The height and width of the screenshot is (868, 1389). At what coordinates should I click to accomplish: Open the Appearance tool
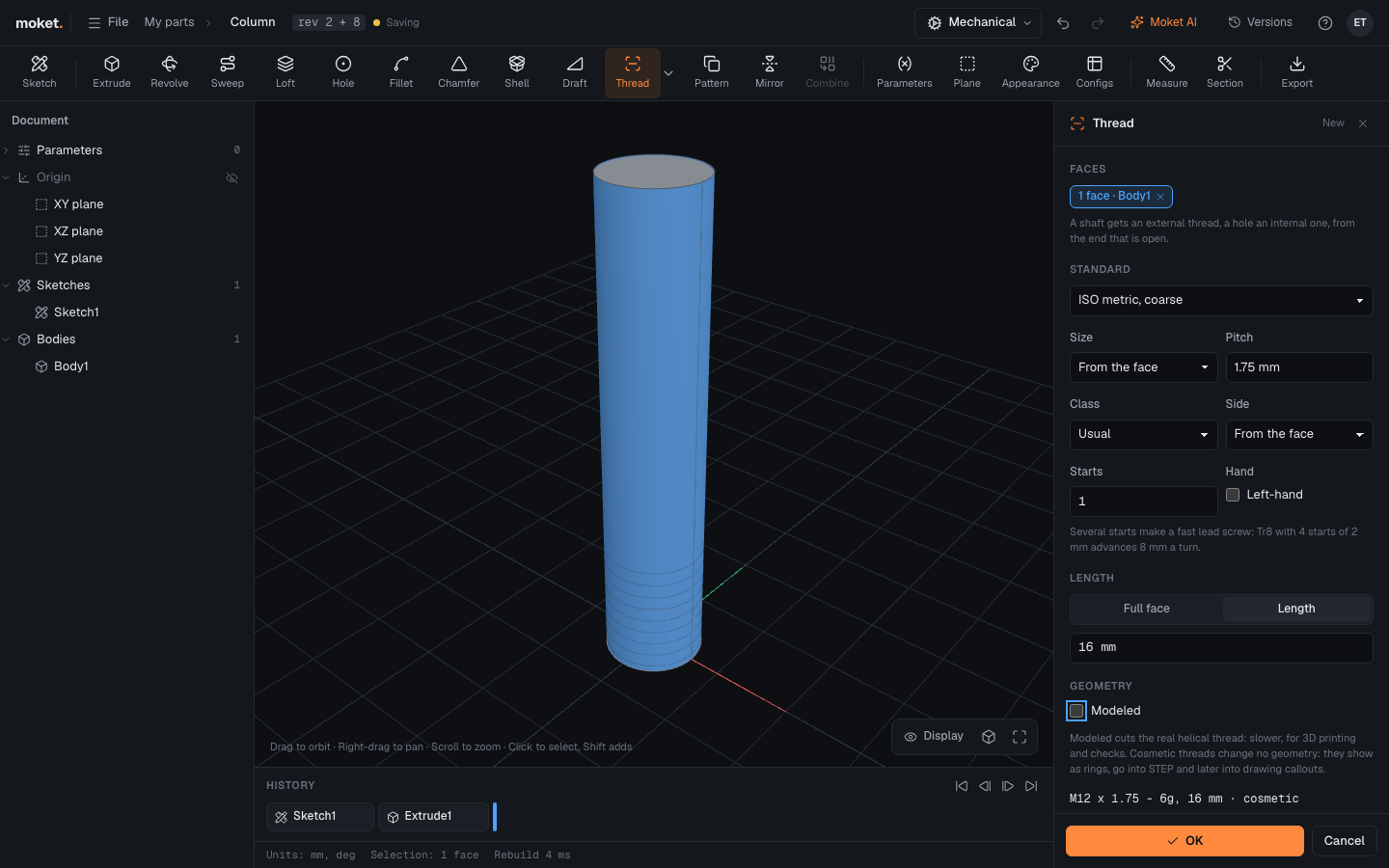click(x=1030, y=72)
